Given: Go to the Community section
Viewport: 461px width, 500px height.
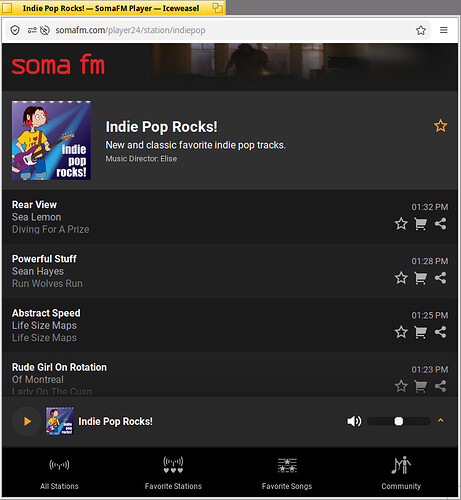Looking at the screenshot, I should pos(401,472).
